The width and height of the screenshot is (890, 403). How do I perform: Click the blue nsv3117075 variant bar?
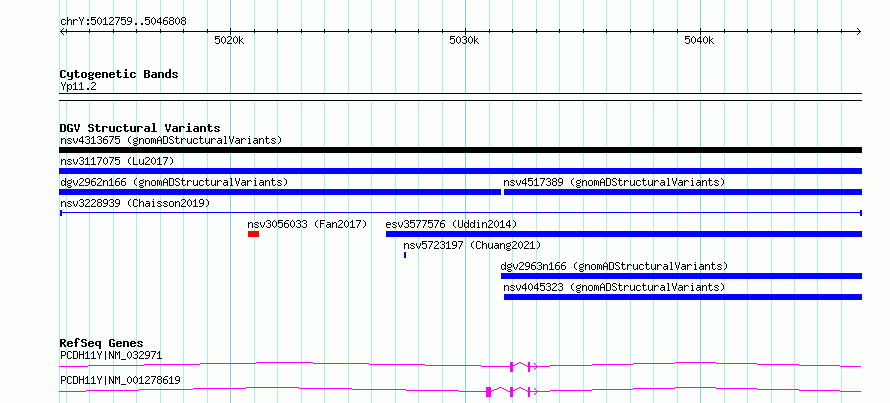coord(460,171)
